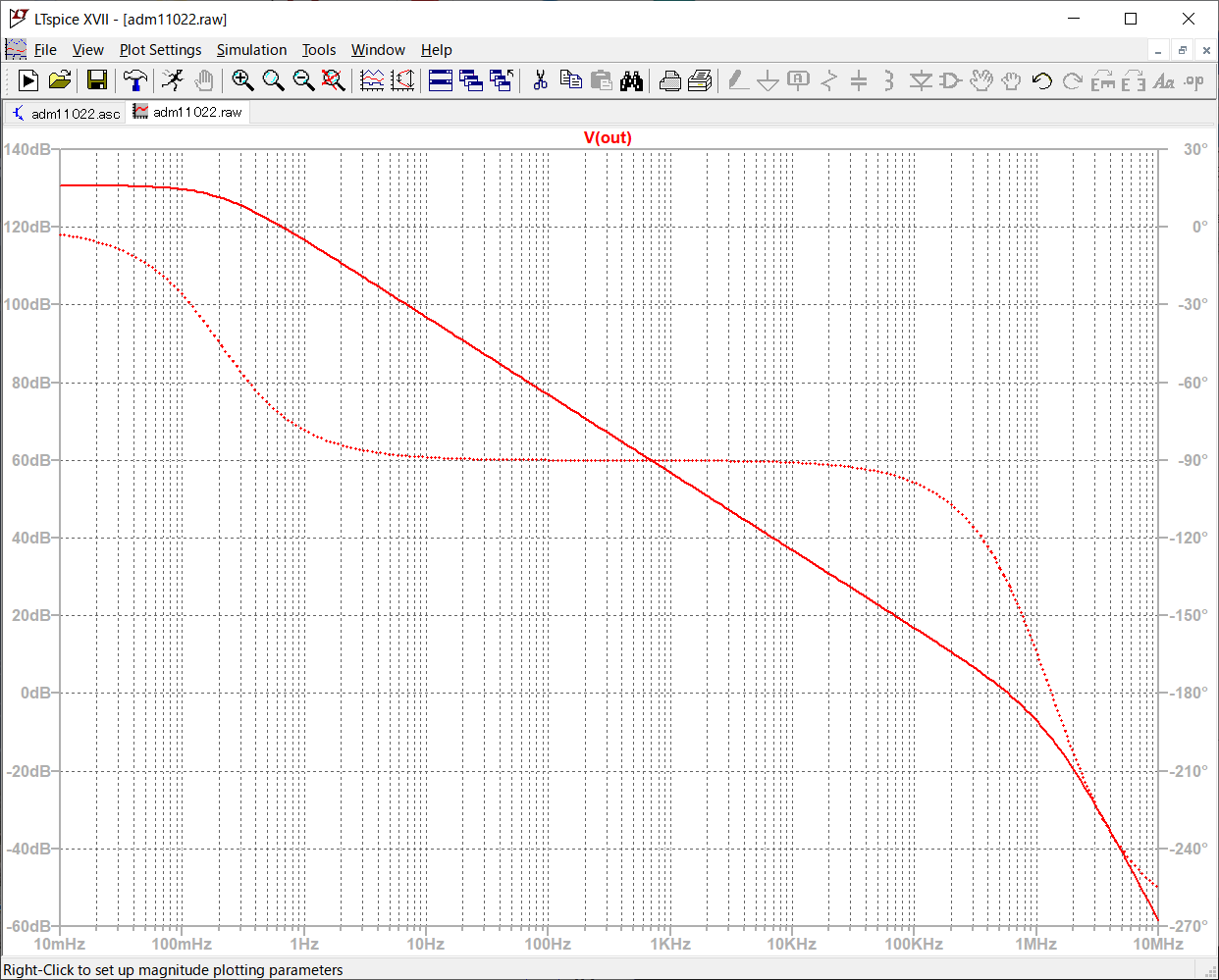Click the Redo arrow icon
Screen dimensions: 1219x980
coord(1073,80)
